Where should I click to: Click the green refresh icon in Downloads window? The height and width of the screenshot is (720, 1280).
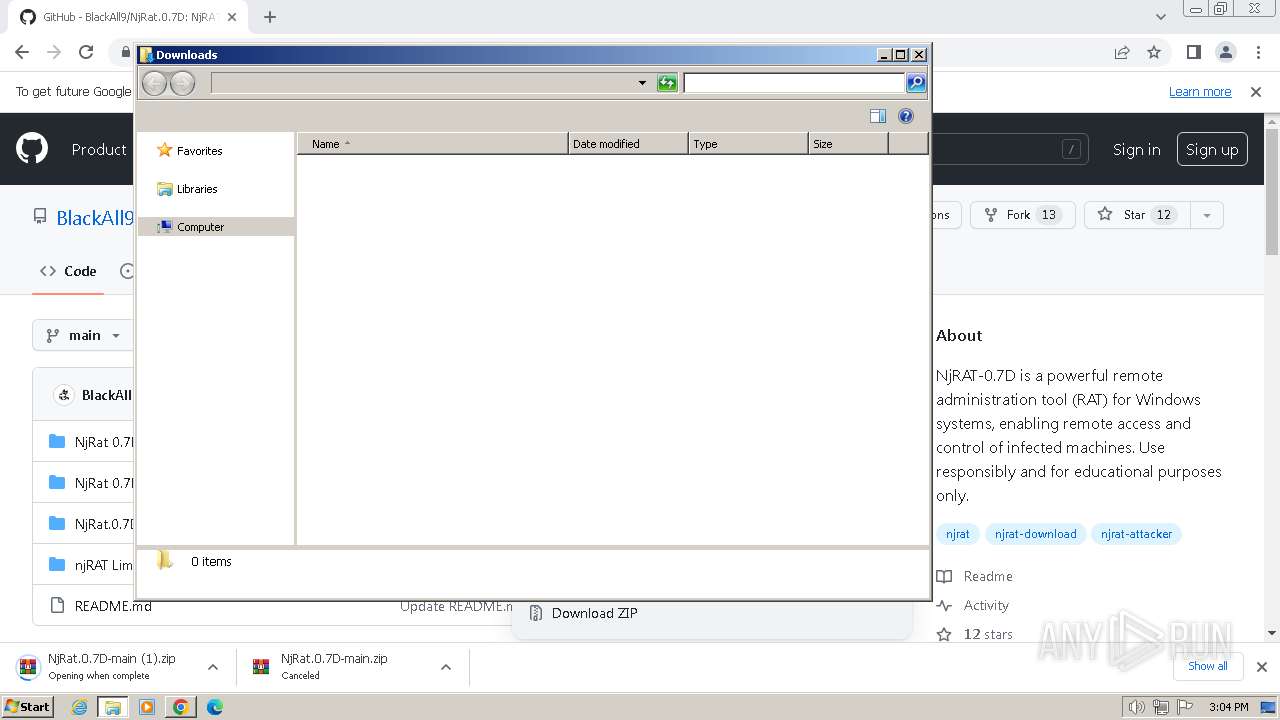pyautogui.click(x=667, y=83)
